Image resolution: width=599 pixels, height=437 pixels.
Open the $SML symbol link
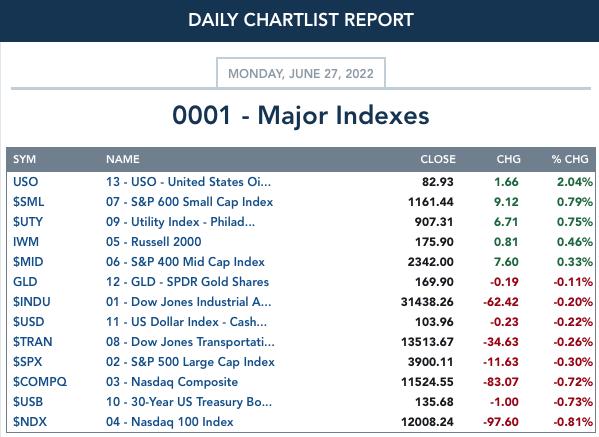28,202
